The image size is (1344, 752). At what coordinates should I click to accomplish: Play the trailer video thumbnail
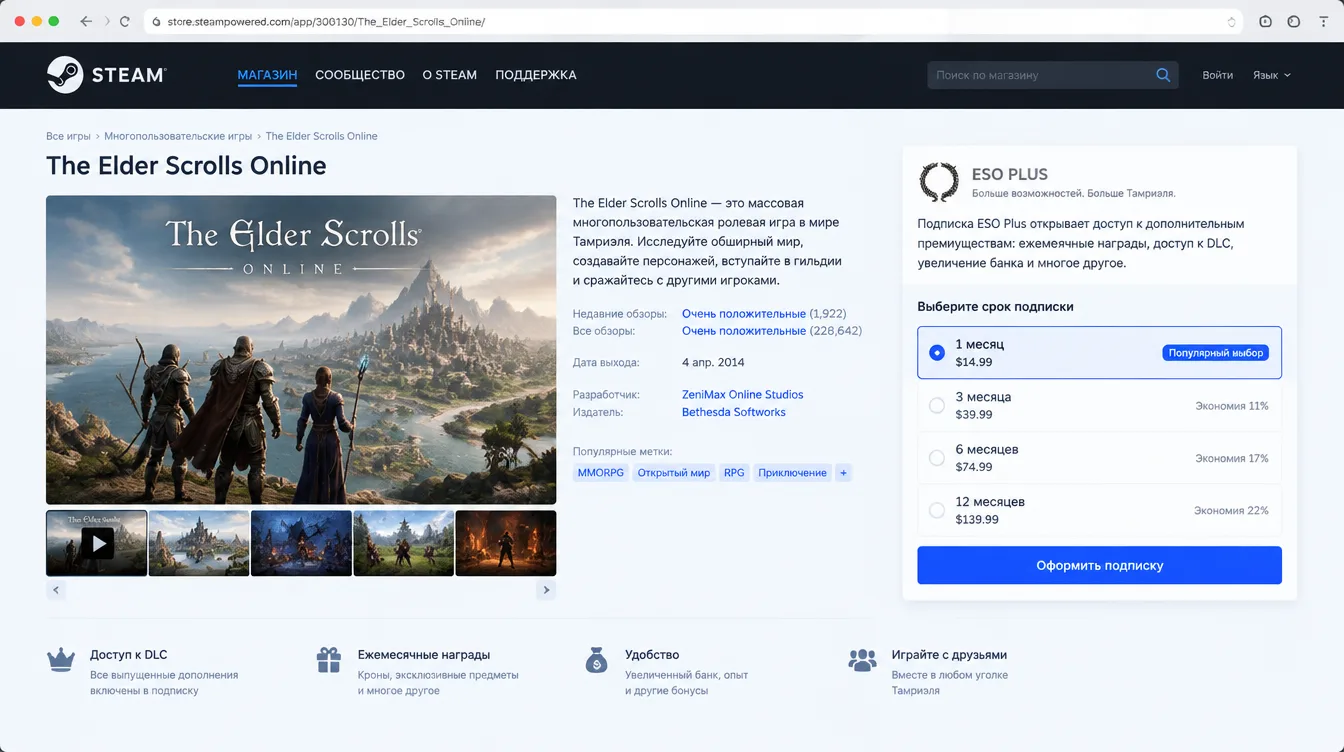pyautogui.click(x=97, y=543)
